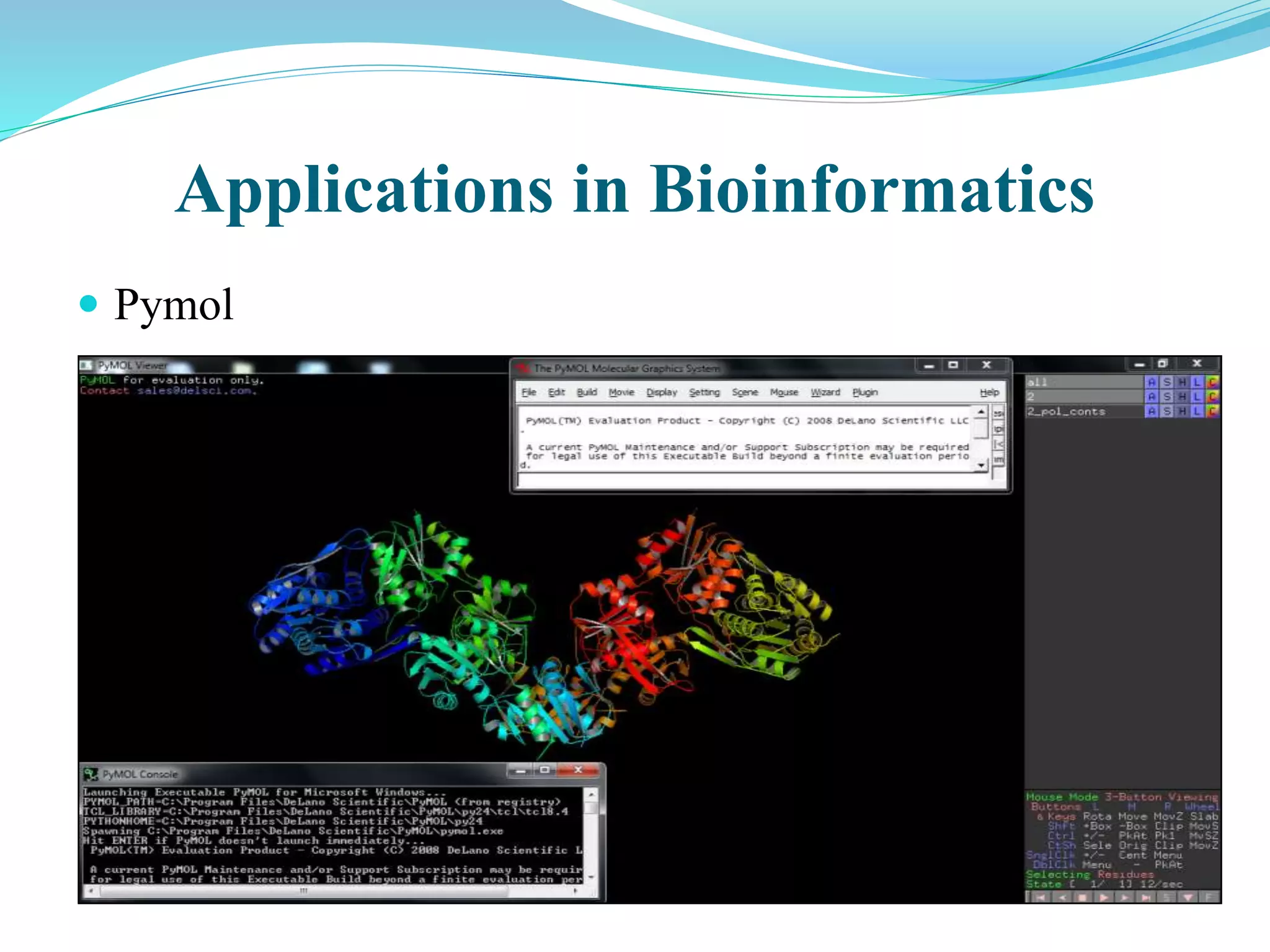Open Show menu for object 2

[x=1167, y=397]
